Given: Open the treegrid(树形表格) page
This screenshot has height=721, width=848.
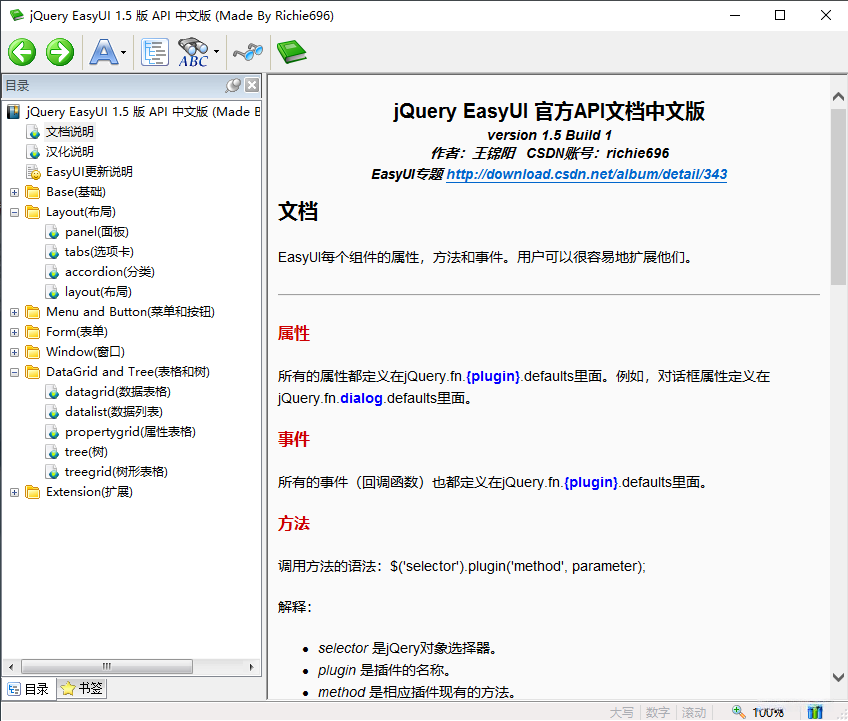Looking at the screenshot, I should point(116,472).
